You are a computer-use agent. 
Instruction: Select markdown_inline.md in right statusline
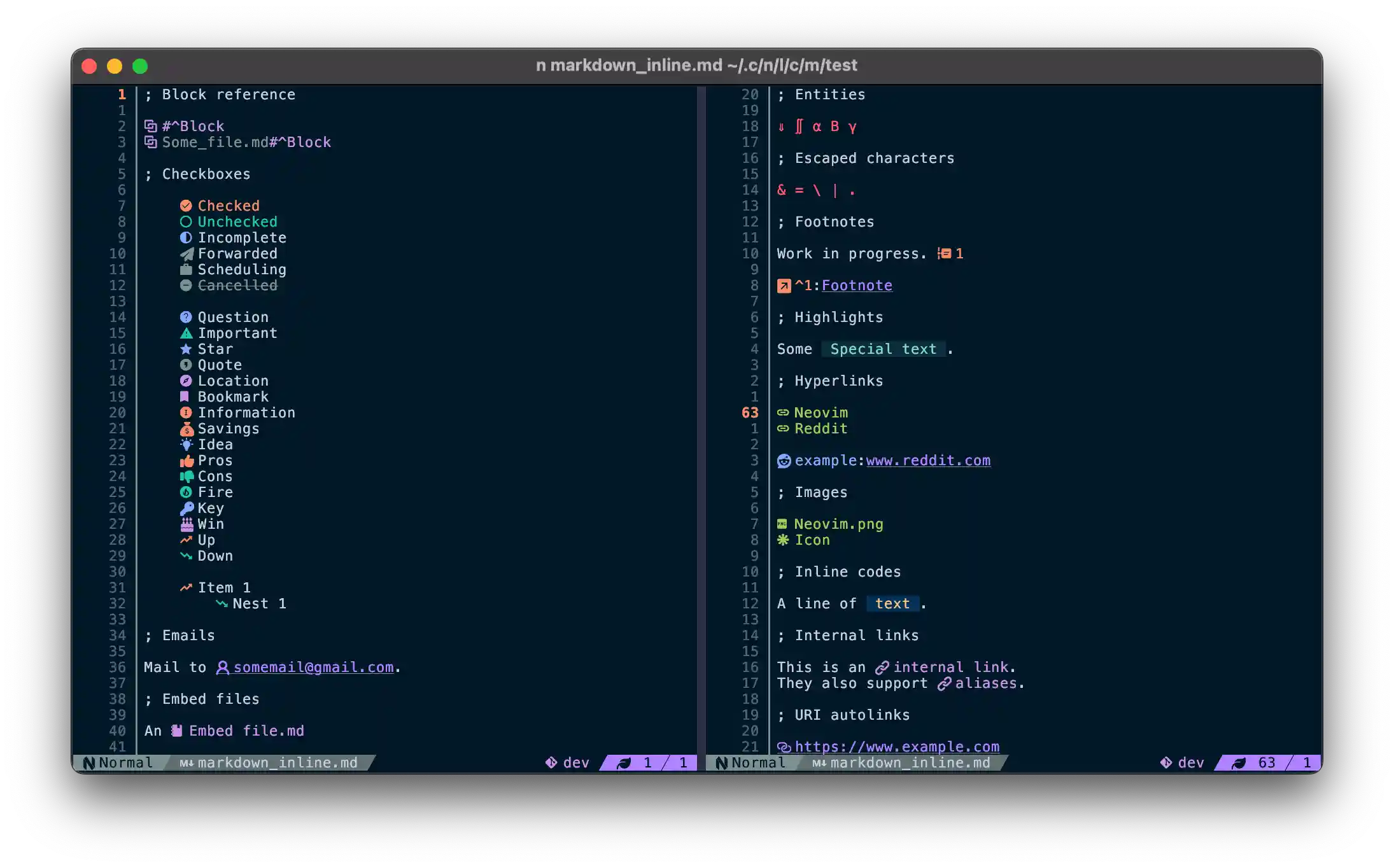tap(910, 762)
